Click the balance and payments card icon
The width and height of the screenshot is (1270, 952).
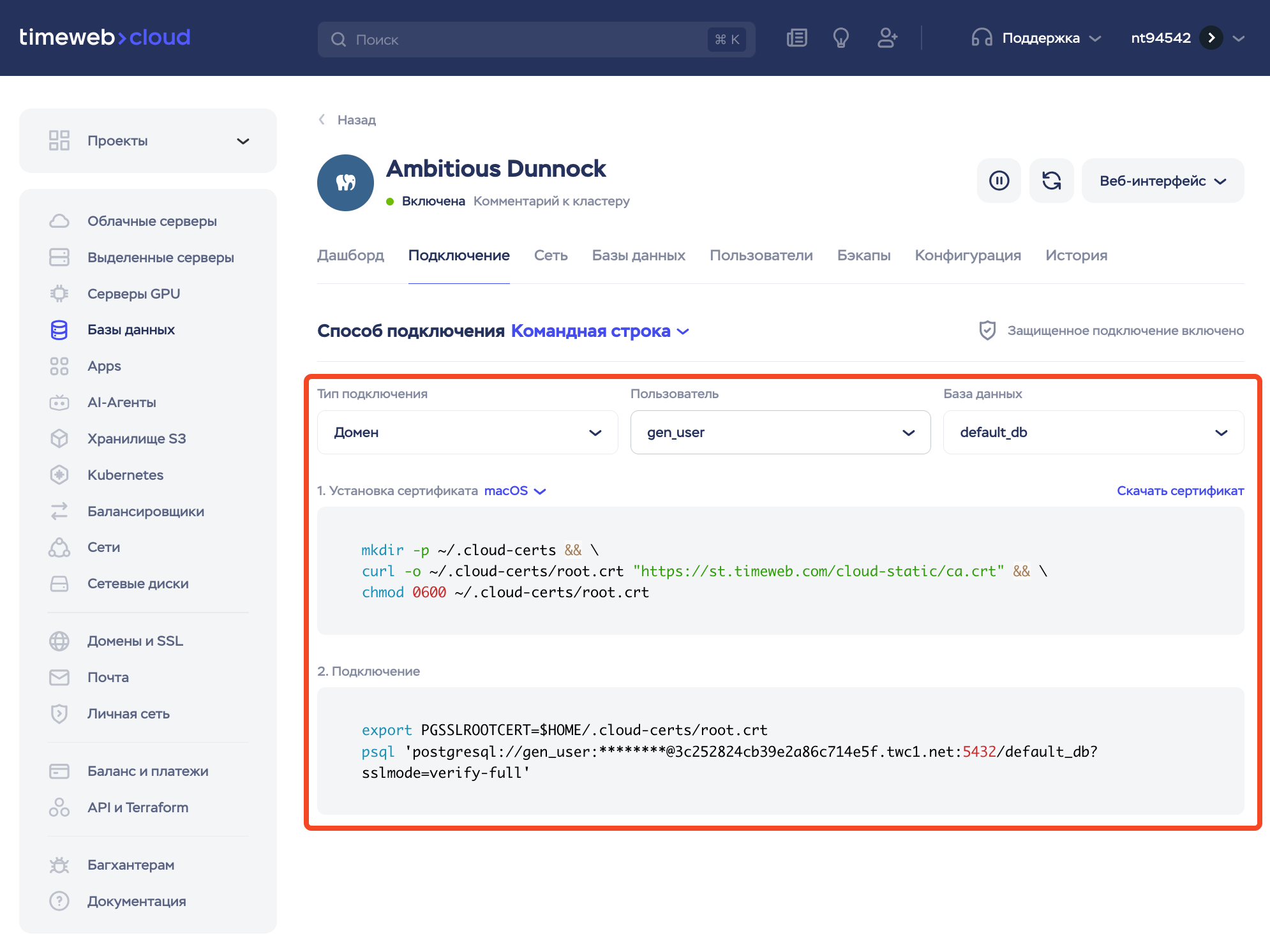coord(59,771)
